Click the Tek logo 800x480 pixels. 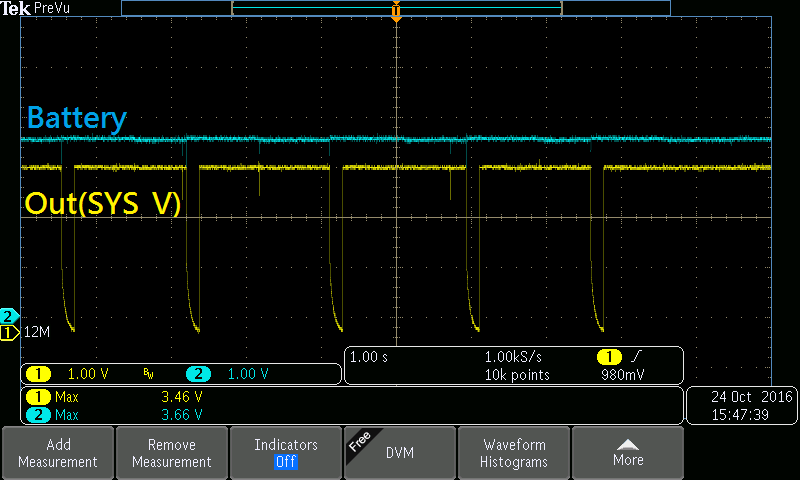pos(15,8)
